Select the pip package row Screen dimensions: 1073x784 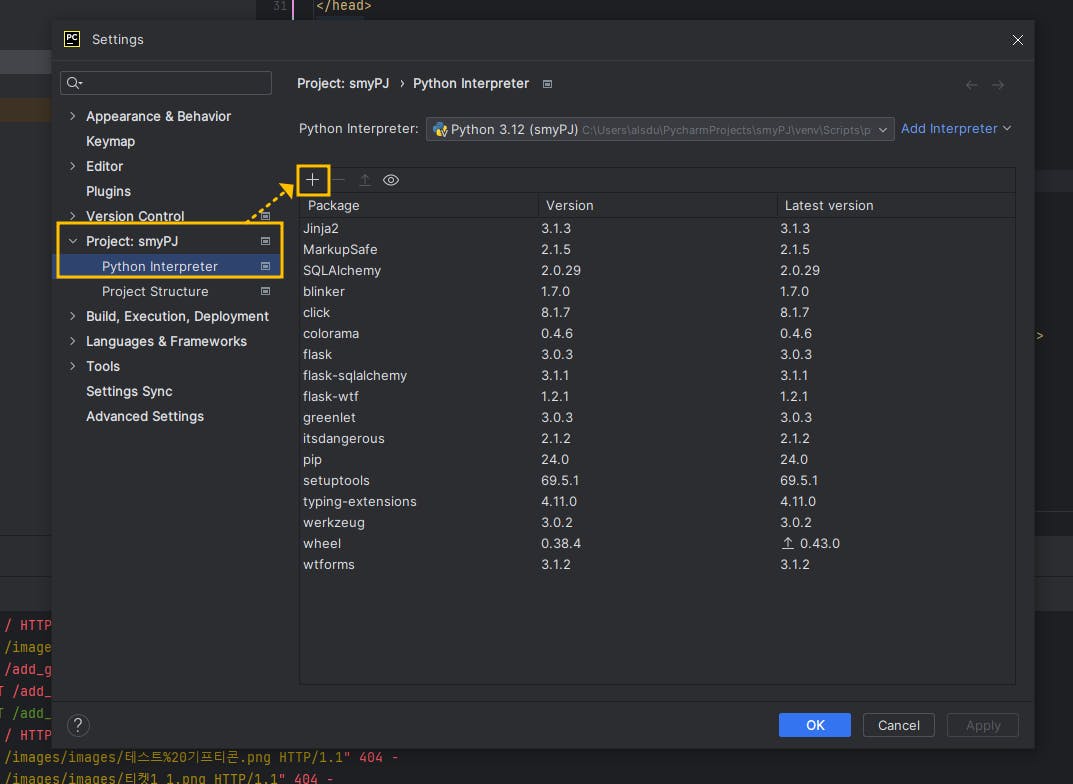657,460
